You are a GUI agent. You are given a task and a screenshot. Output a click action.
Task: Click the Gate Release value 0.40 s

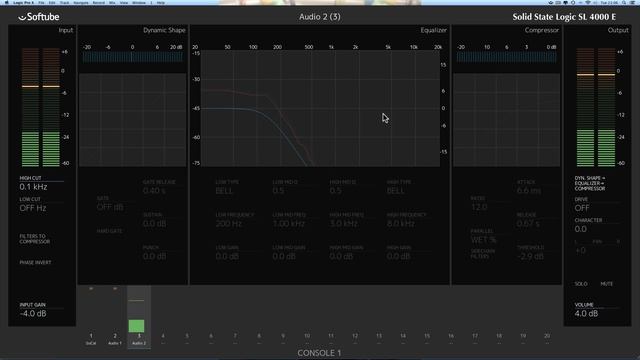[154, 191]
